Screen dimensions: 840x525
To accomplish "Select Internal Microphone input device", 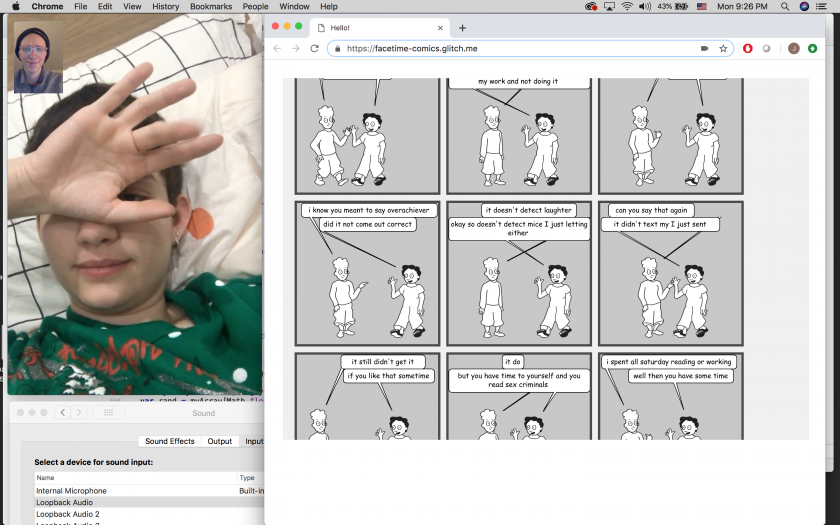I will (149, 491).
